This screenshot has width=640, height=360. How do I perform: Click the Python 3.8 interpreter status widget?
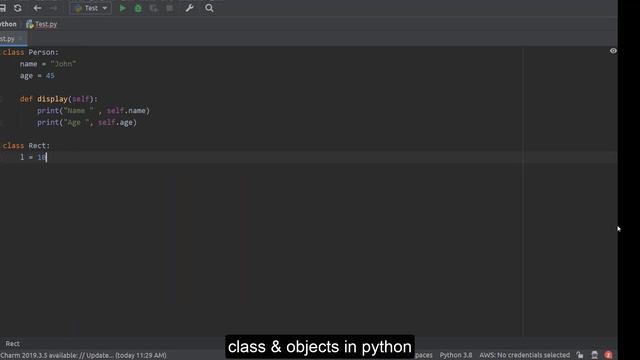pos(456,356)
